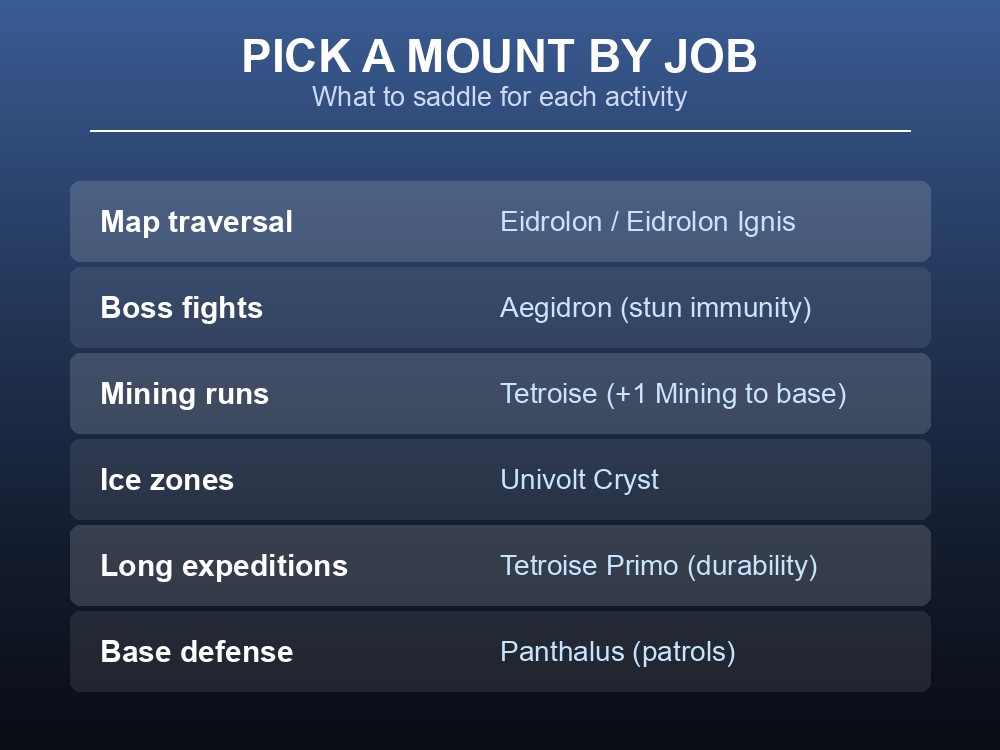The image size is (1000, 750).
Task: Click the Eidrolon / Eidrolon Ignis text
Action: coord(647,222)
